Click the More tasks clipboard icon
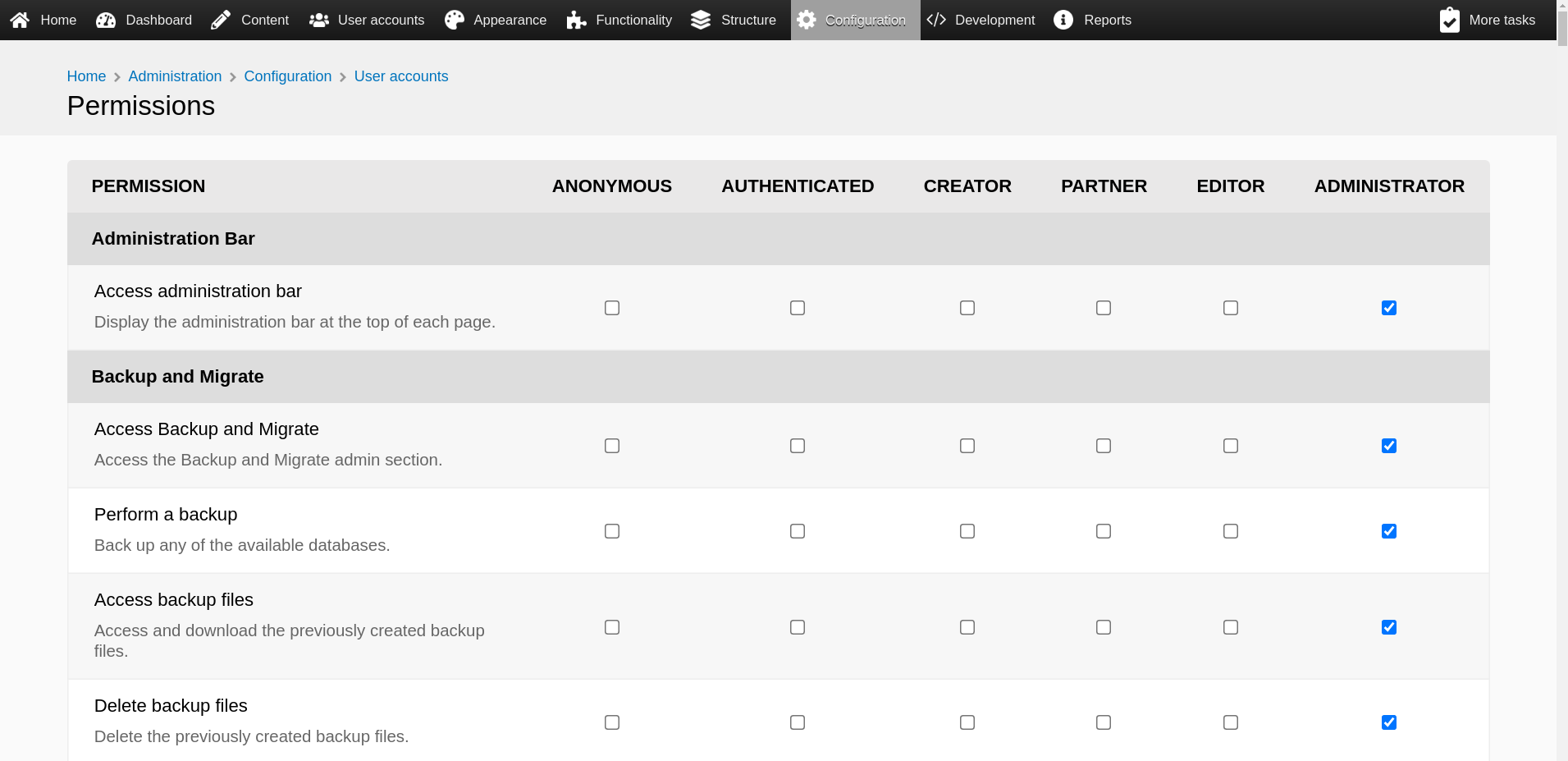This screenshot has height=761, width=1568. pyautogui.click(x=1450, y=20)
